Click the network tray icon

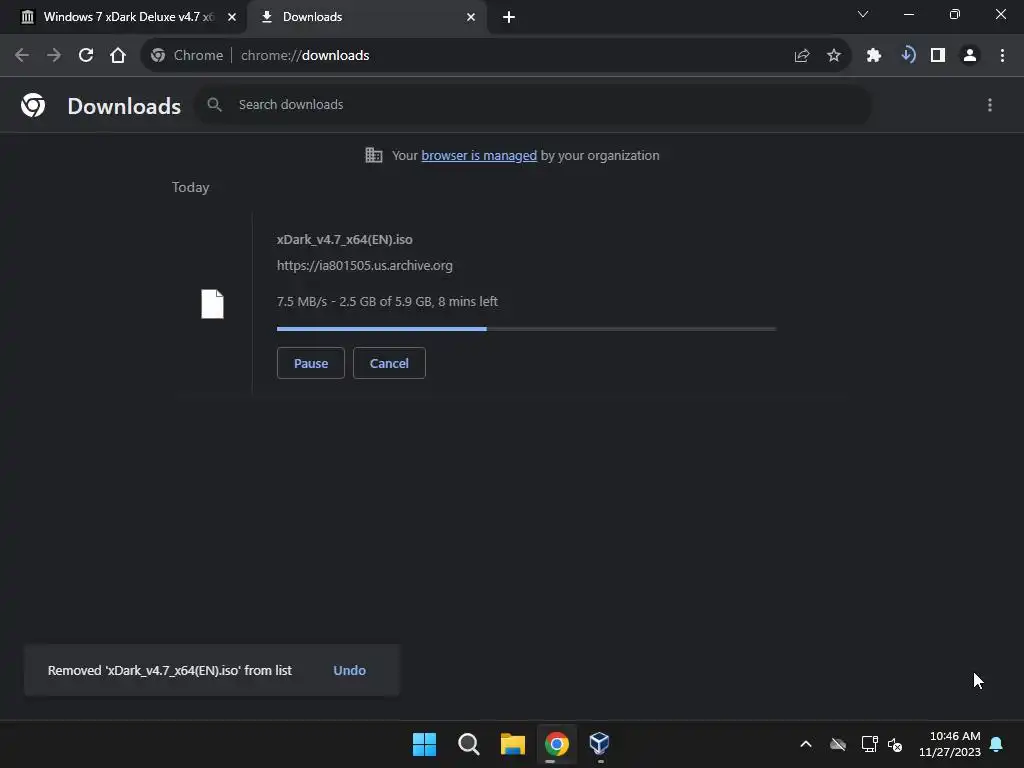pos(869,744)
